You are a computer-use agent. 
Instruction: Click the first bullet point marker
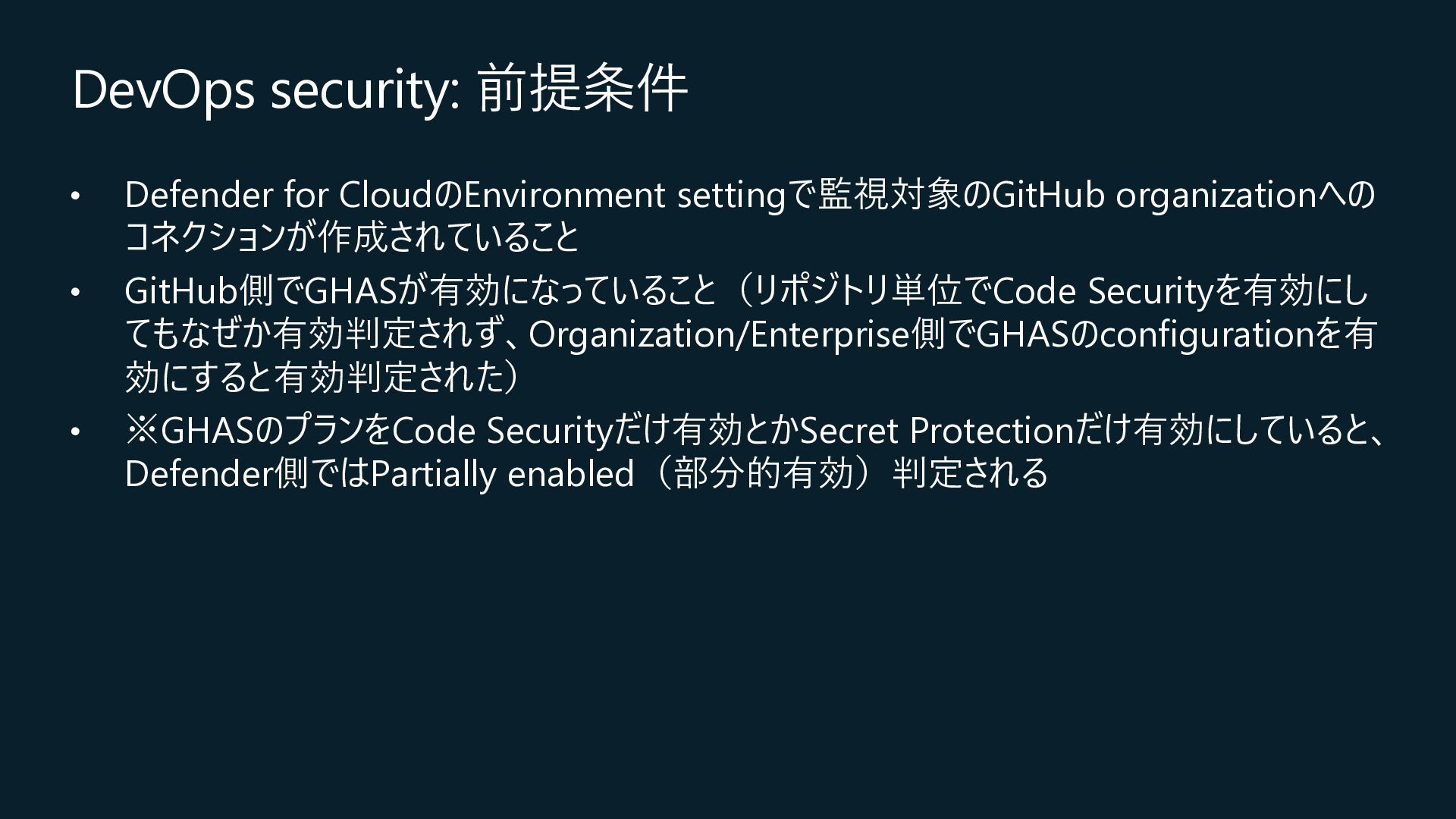coord(74,196)
